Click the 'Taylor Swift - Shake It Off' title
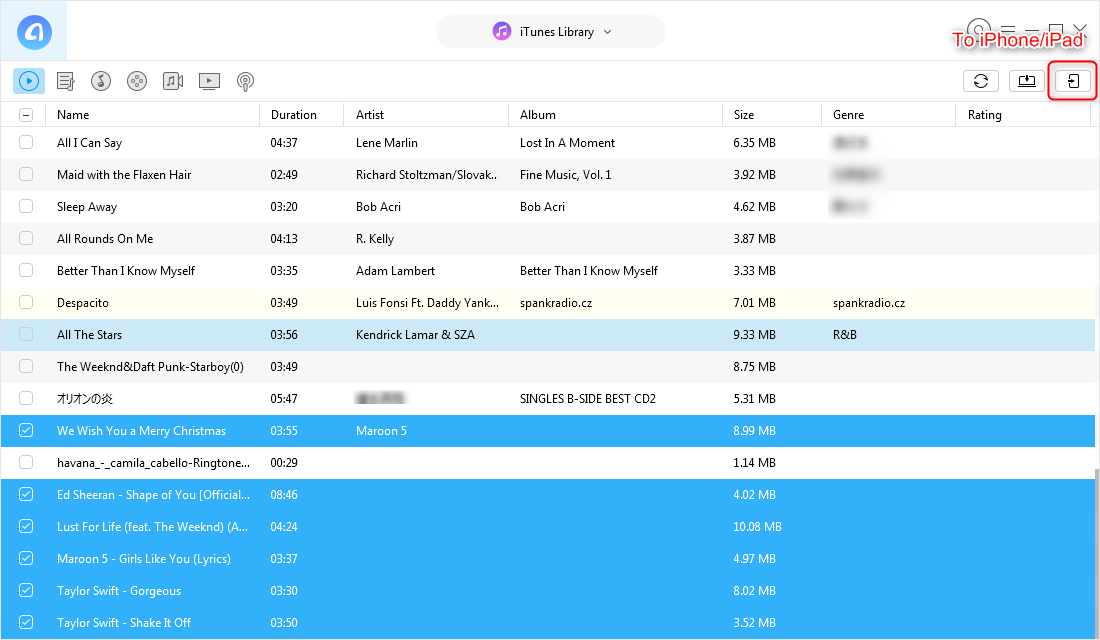 (x=123, y=622)
